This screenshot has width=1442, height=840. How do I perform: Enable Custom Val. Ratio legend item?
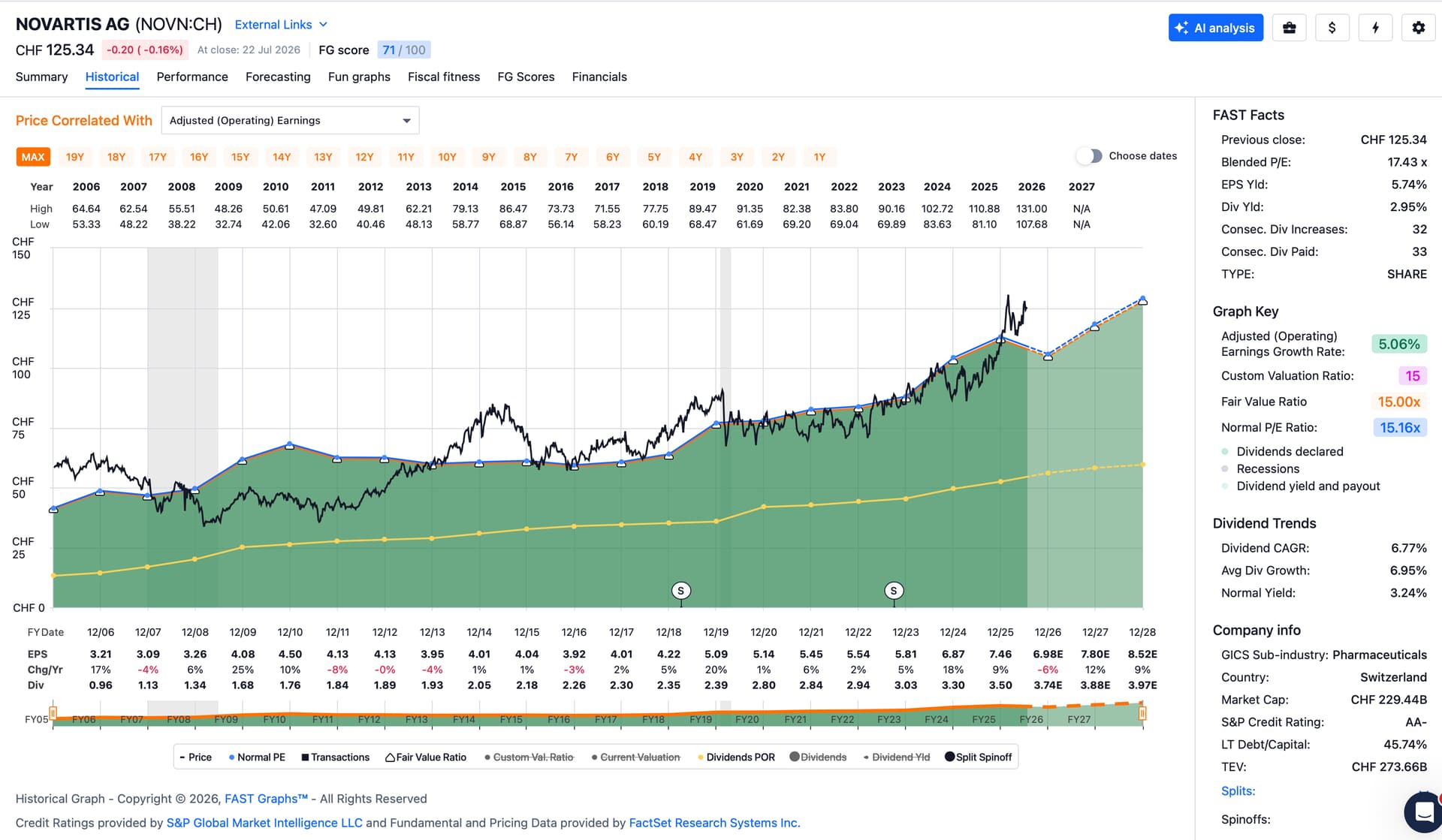529,757
